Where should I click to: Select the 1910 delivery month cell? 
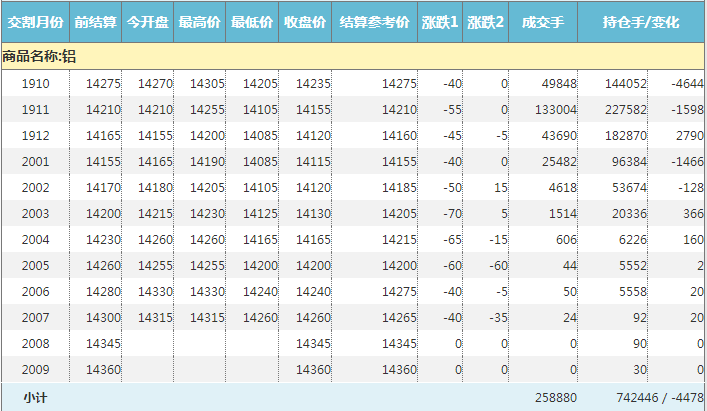coord(35,84)
